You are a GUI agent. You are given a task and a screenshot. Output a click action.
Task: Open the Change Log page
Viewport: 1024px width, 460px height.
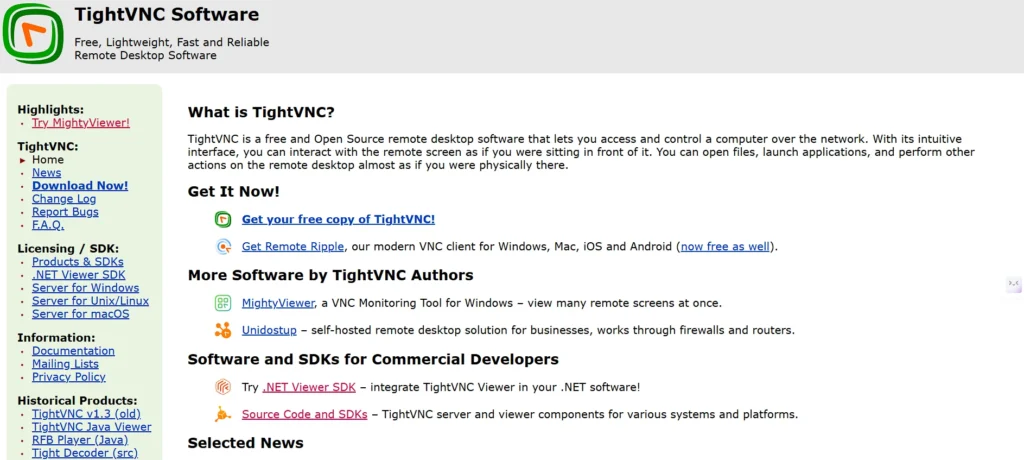coord(64,199)
